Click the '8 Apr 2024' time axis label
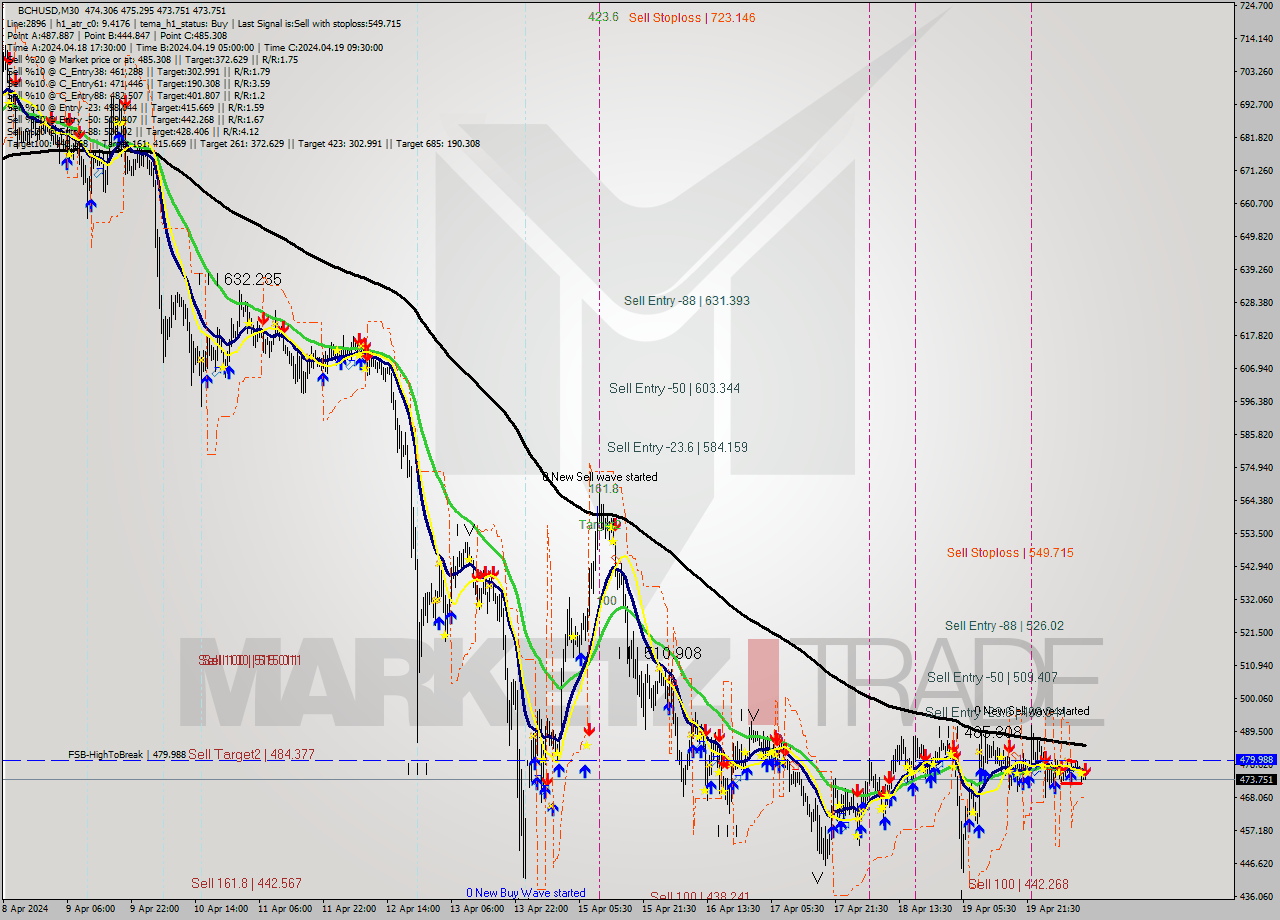The width and height of the screenshot is (1280, 920). (27, 909)
